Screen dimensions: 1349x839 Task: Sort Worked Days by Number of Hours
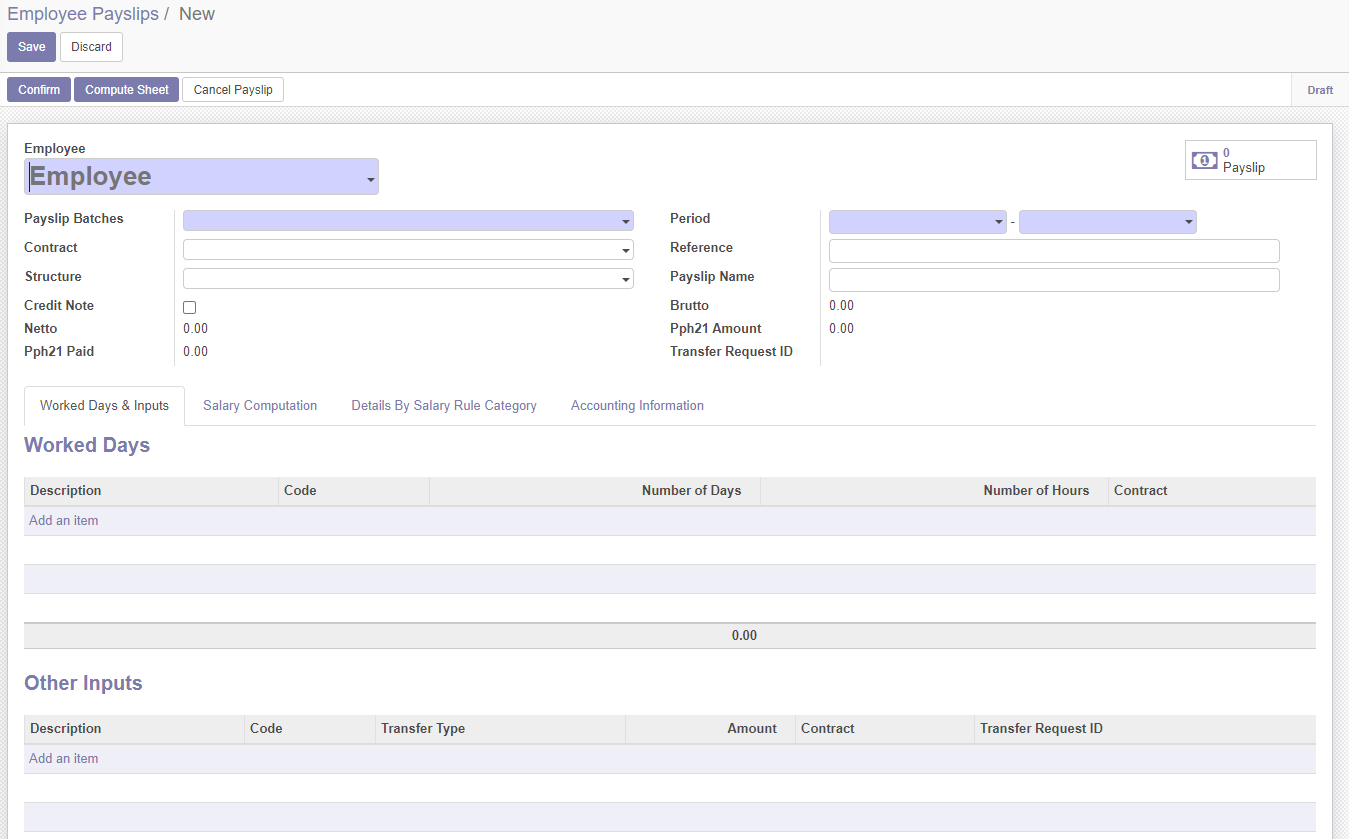(934, 491)
